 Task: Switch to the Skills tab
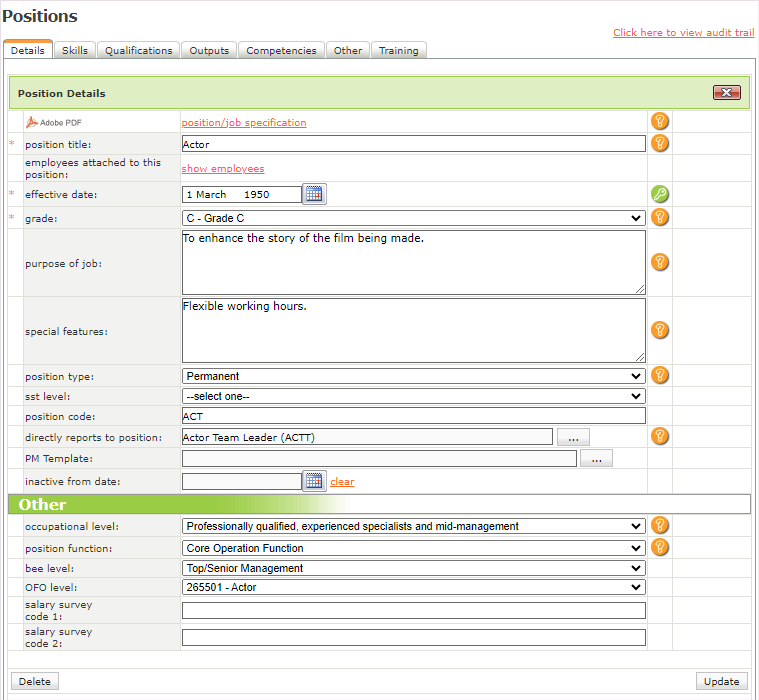[75, 50]
